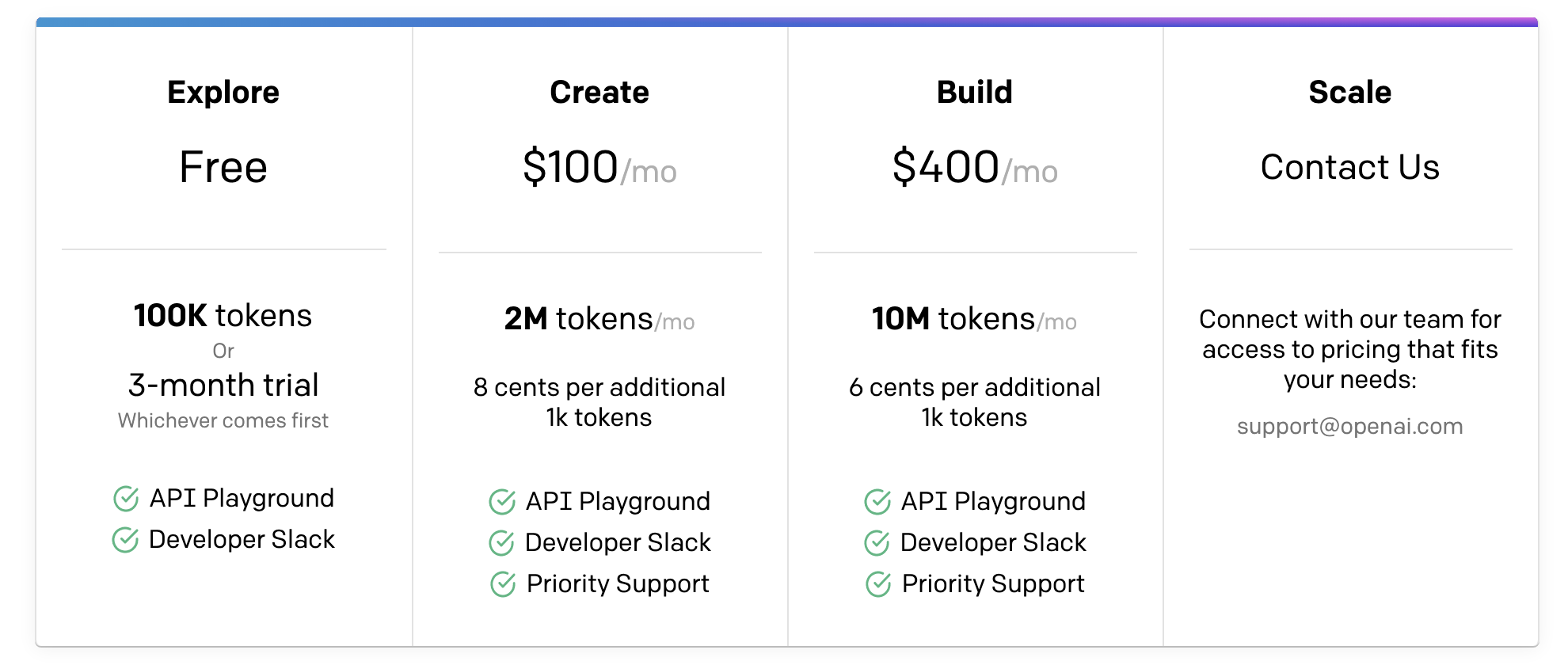Click the checkmark next to Create's Priority Support
Viewport: 1568px width, 665px height.
(503, 584)
